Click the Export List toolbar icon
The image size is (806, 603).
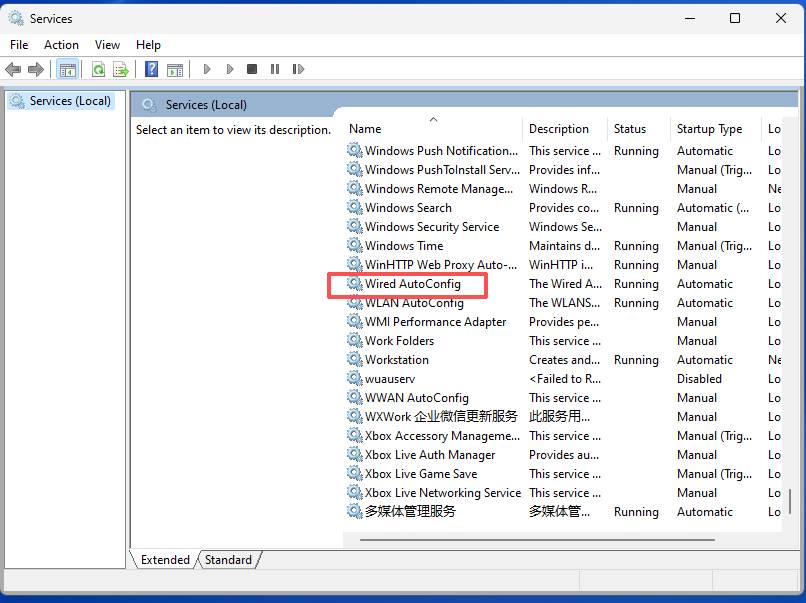pyautogui.click(x=121, y=69)
